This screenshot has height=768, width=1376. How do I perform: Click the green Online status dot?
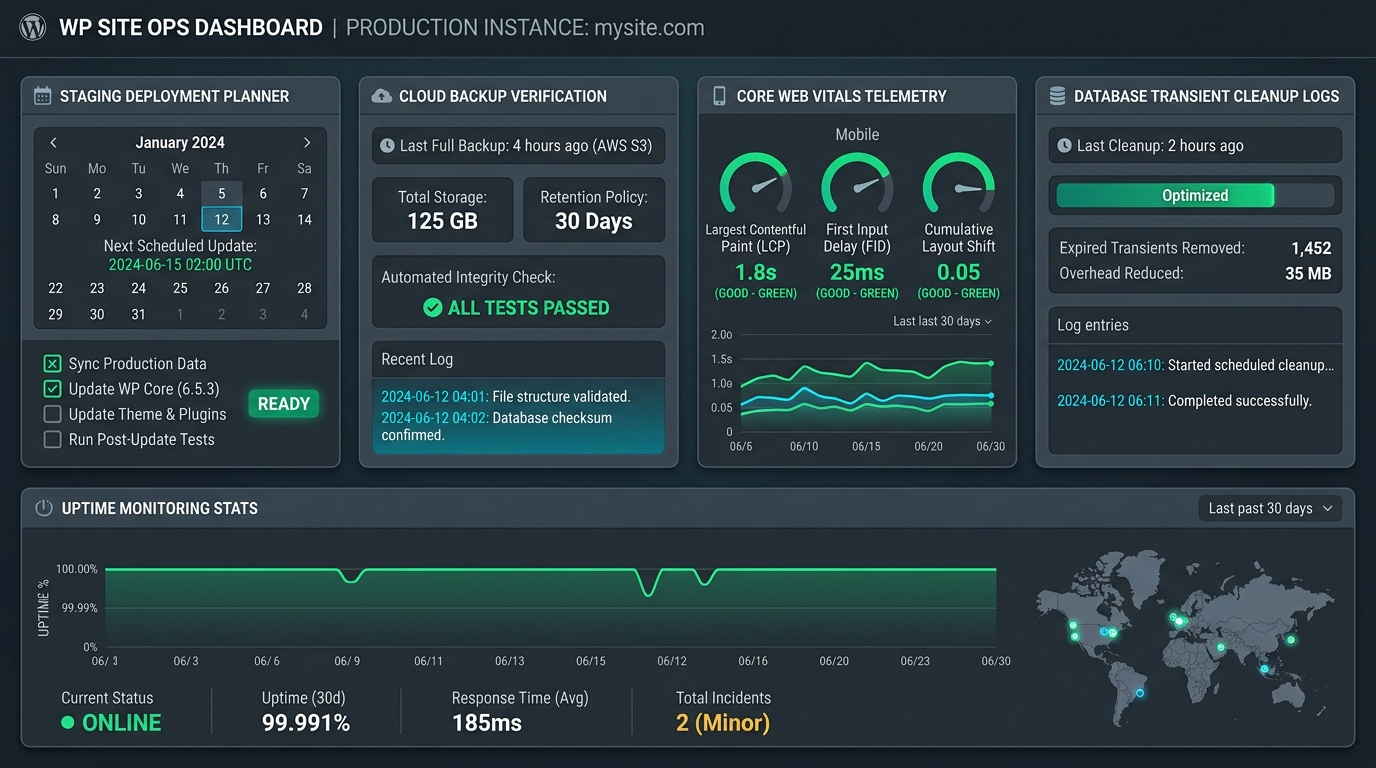coord(68,722)
